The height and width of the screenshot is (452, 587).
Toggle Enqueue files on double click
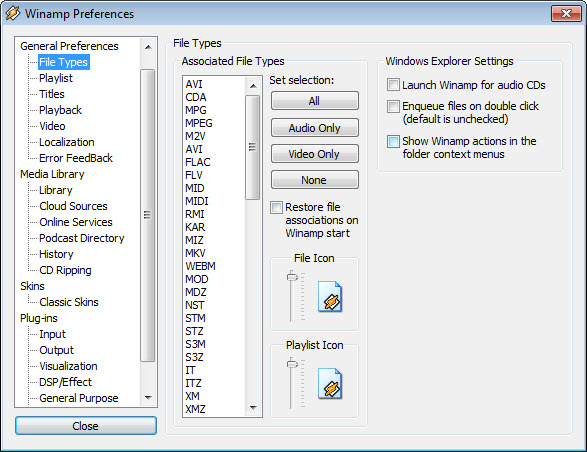pyautogui.click(x=393, y=106)
